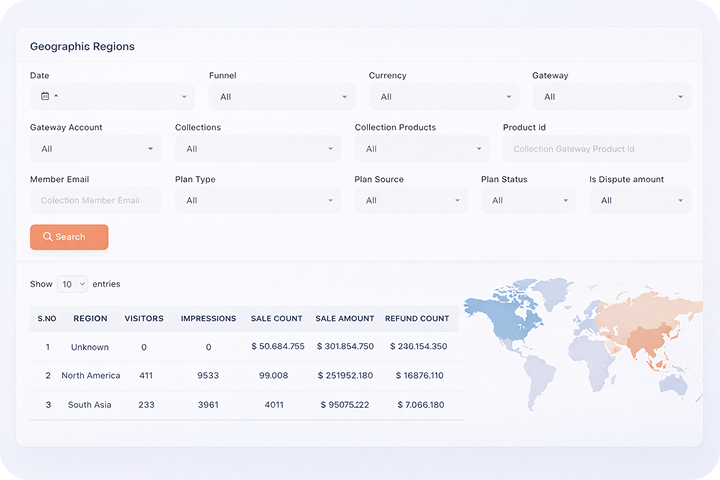This screenshot has height=480, width=720.
Task: Open the Funnel dropdown
Action: tap(281, 97)
